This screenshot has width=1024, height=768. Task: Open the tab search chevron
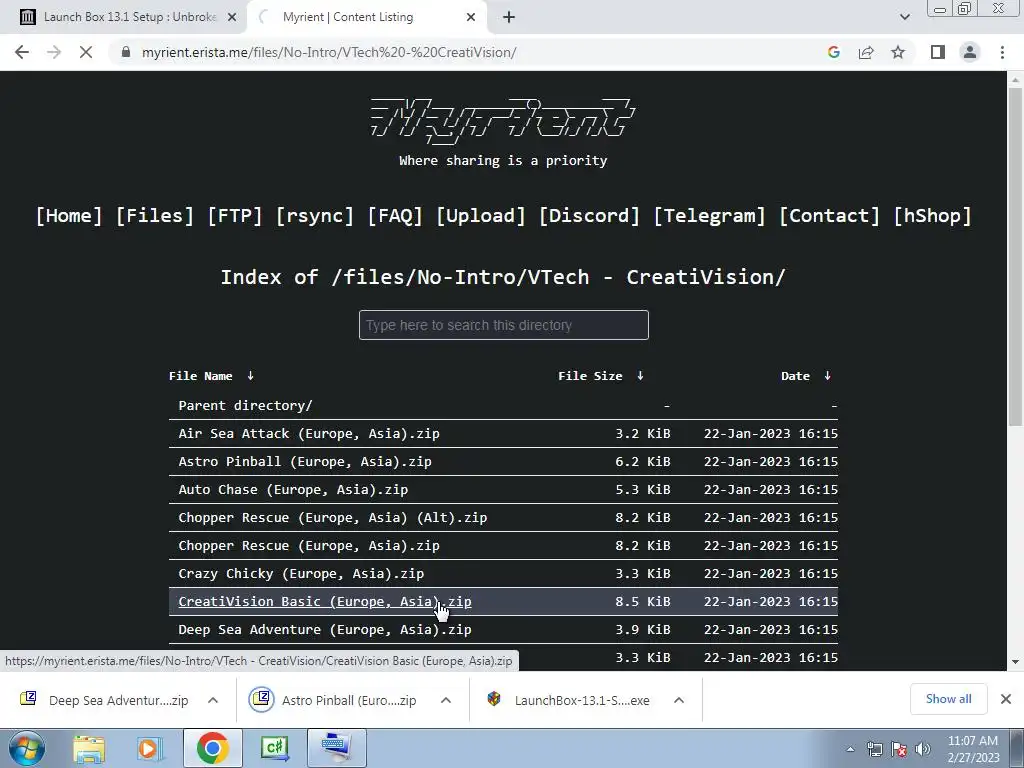[x=904, y=18]
